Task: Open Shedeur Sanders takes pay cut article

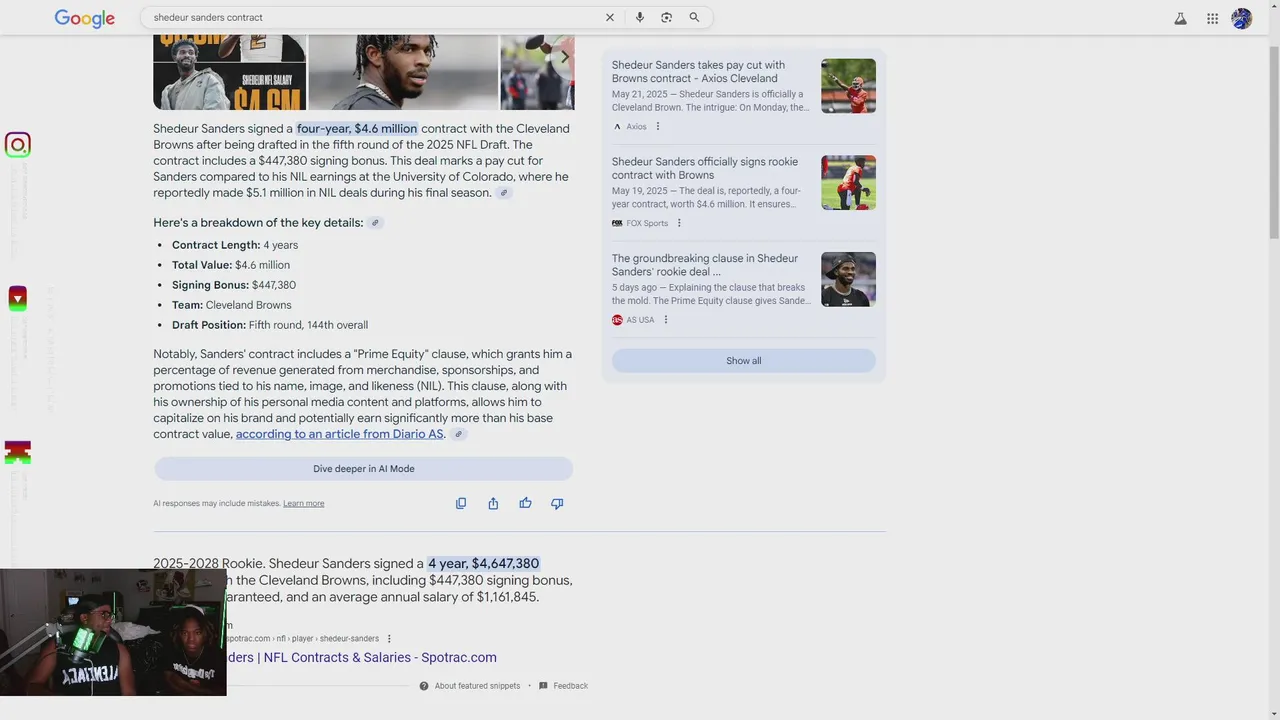Action: [x=698, y=72]
